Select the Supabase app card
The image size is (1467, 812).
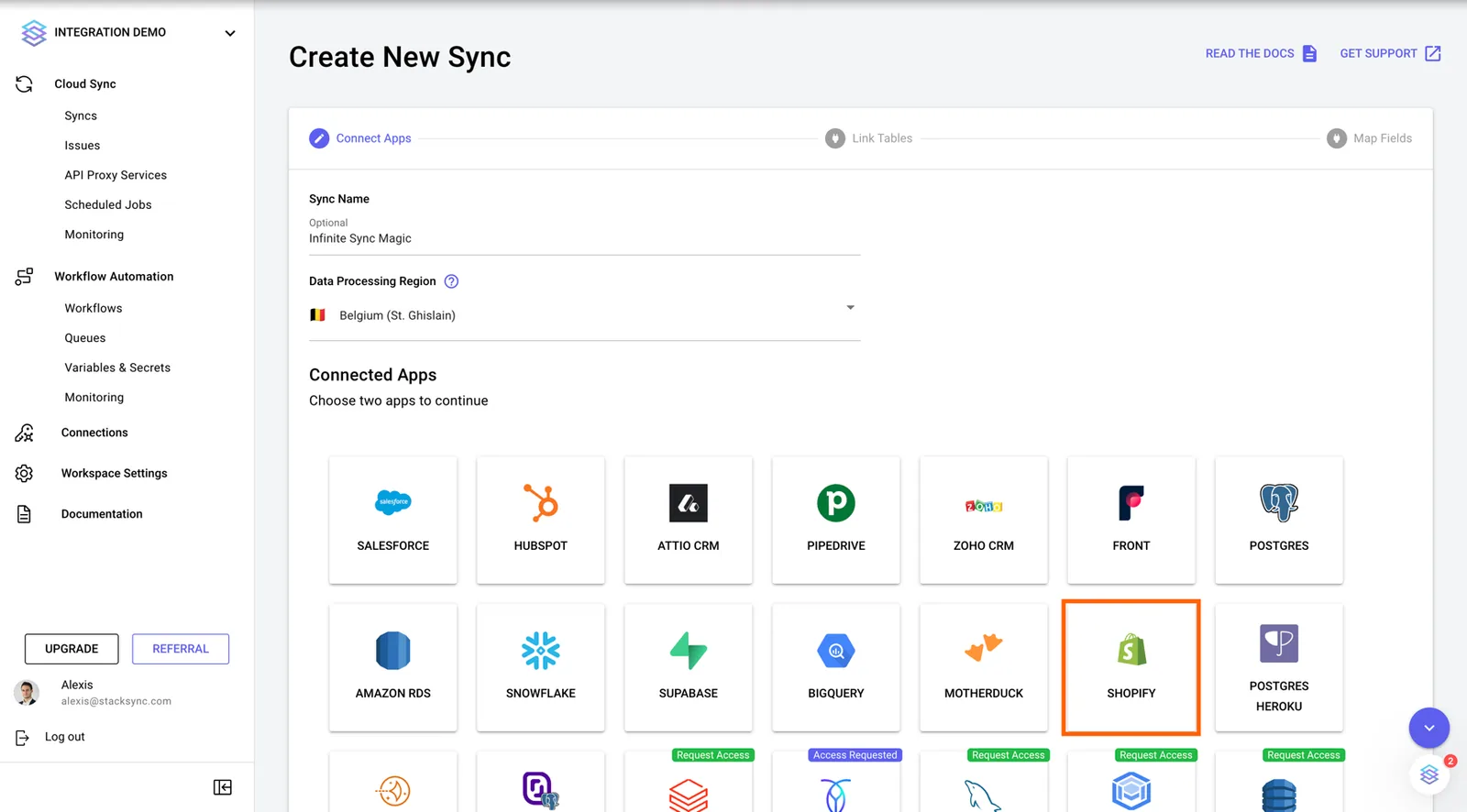pyautogui.click(x=689, y=667)
